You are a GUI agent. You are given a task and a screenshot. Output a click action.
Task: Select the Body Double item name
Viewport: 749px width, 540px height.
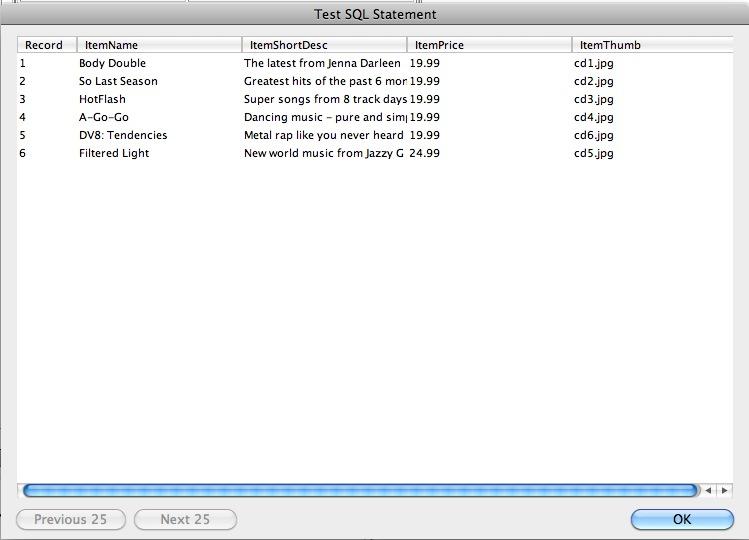point(112,63)
